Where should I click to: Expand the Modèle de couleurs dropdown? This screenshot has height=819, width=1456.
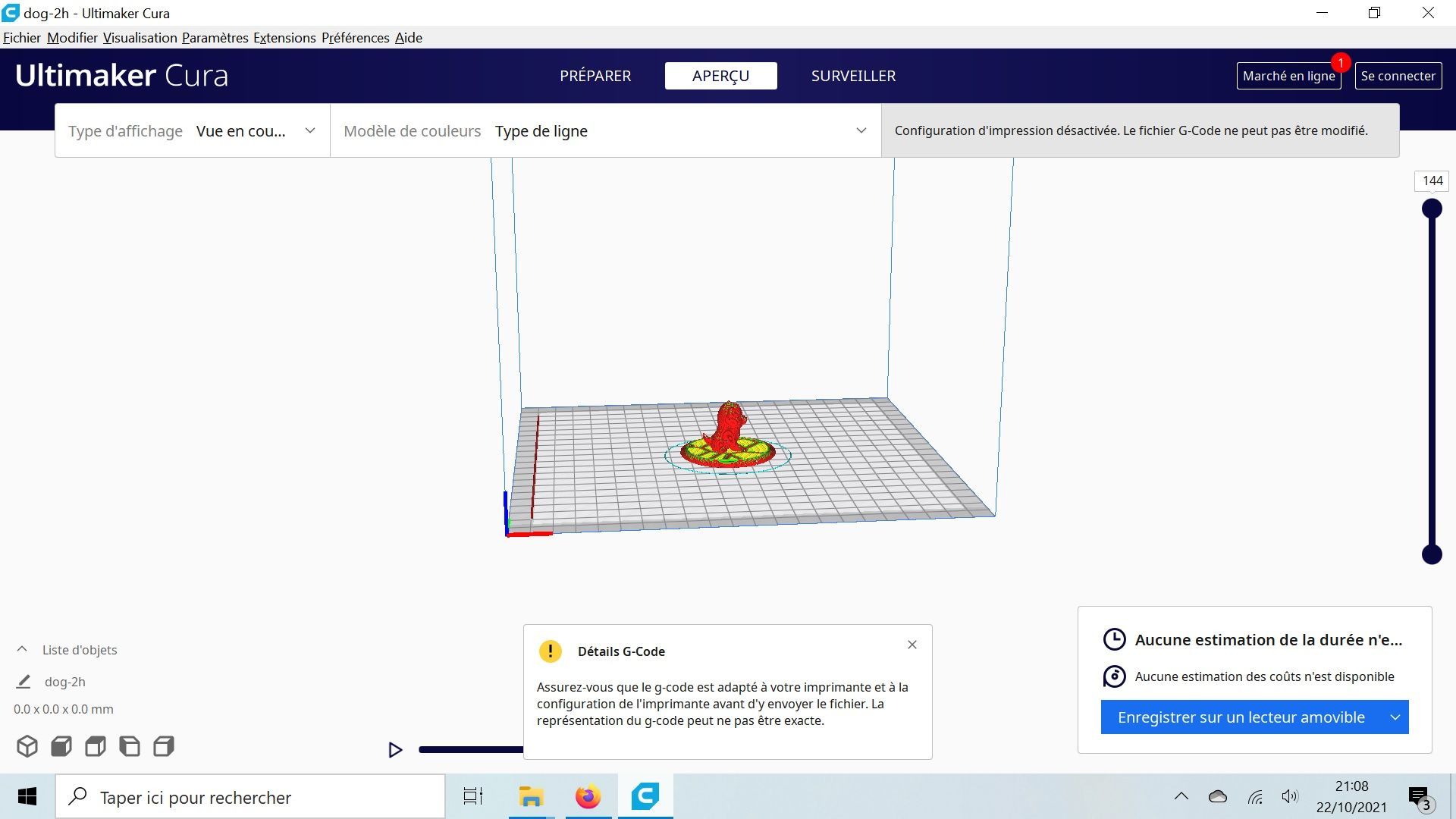point(605,131)
